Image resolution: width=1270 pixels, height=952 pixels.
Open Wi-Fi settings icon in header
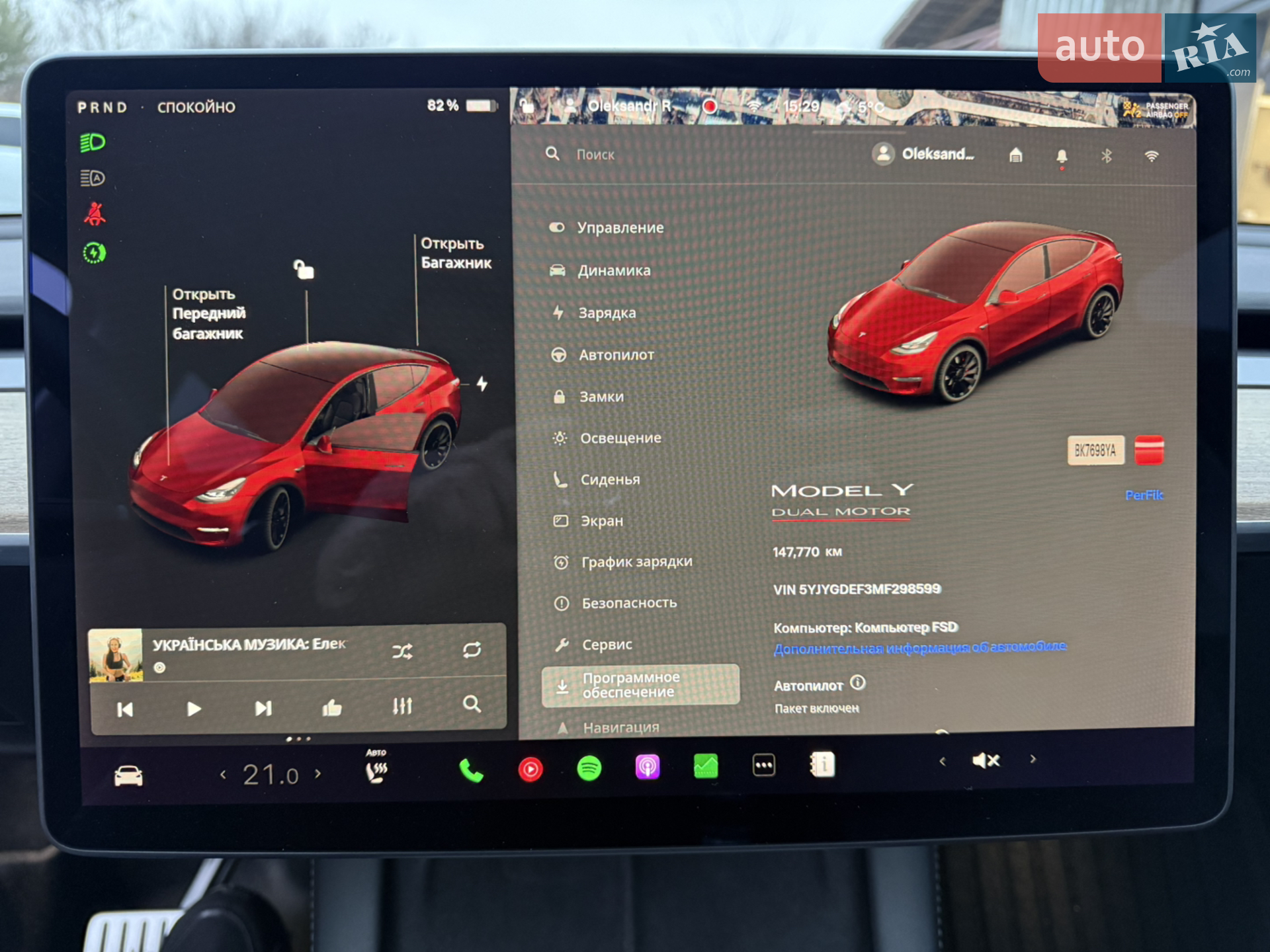[x=1152, y=156]
